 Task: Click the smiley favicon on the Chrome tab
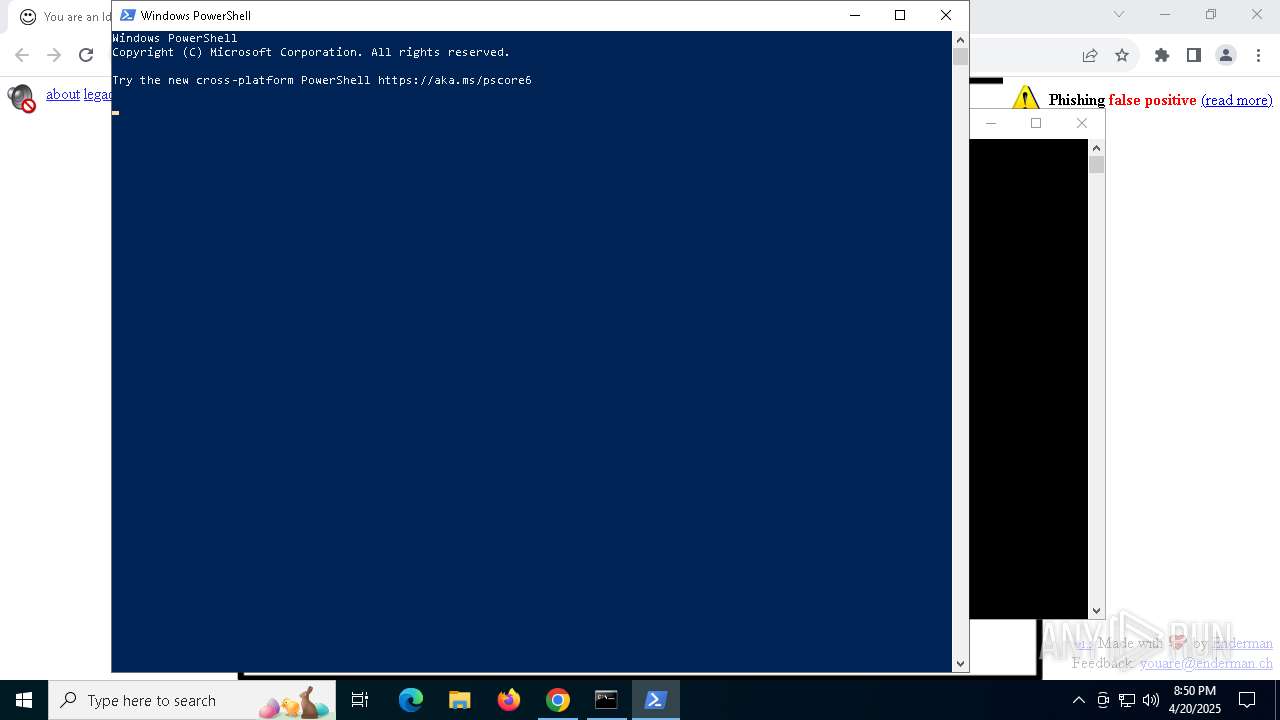pyautogui.click(x=28, y=16)
